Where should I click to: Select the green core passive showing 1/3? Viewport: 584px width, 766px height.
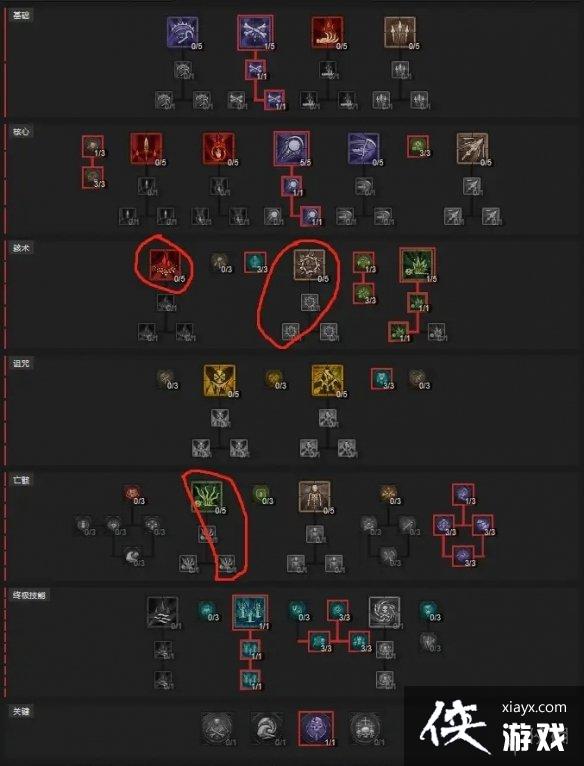point(93,146)
